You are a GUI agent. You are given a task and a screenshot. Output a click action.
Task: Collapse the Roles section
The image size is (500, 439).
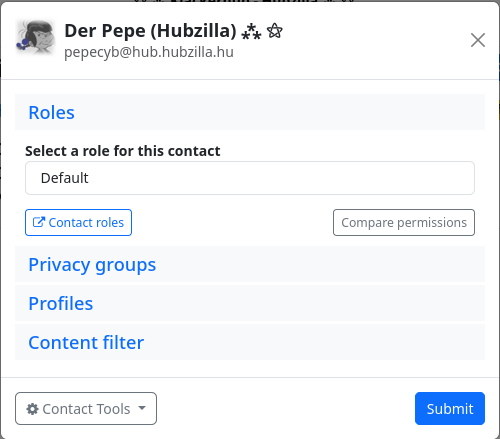pos(51,112)
